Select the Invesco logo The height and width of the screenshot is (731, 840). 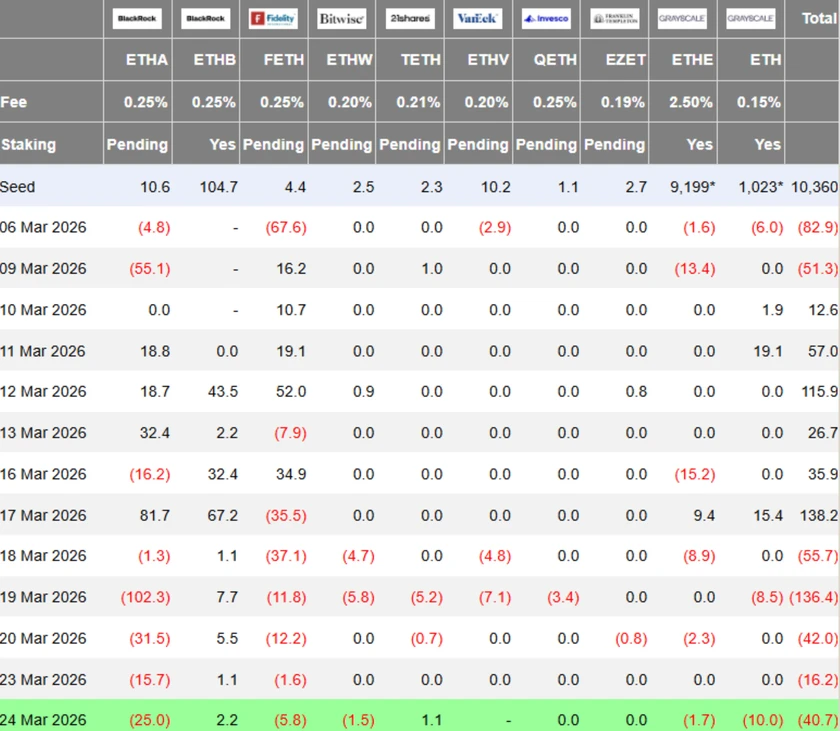click(546, 19)
